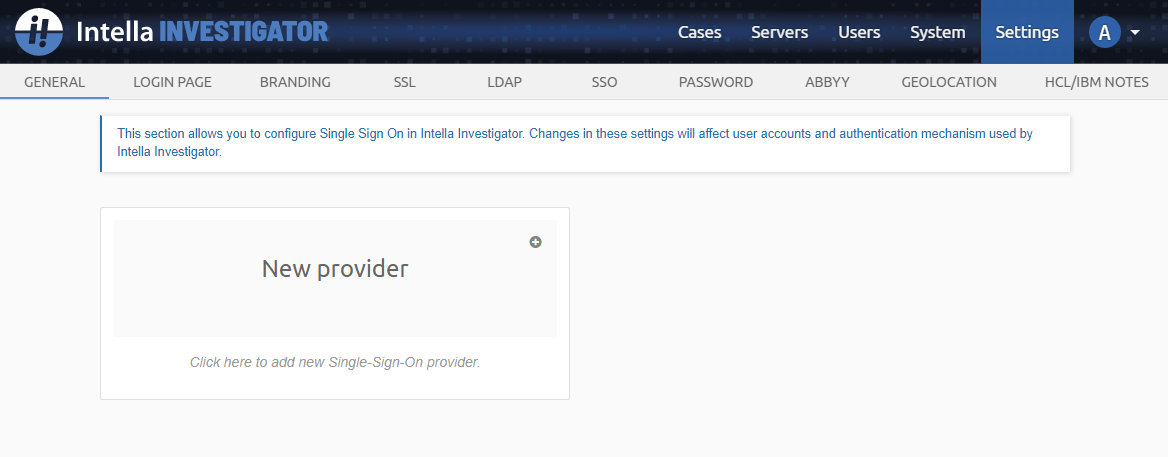Click the user avatar icon labeled A
The width and height of the screenshot is (1168, 457).
[x=1104, y=33]
